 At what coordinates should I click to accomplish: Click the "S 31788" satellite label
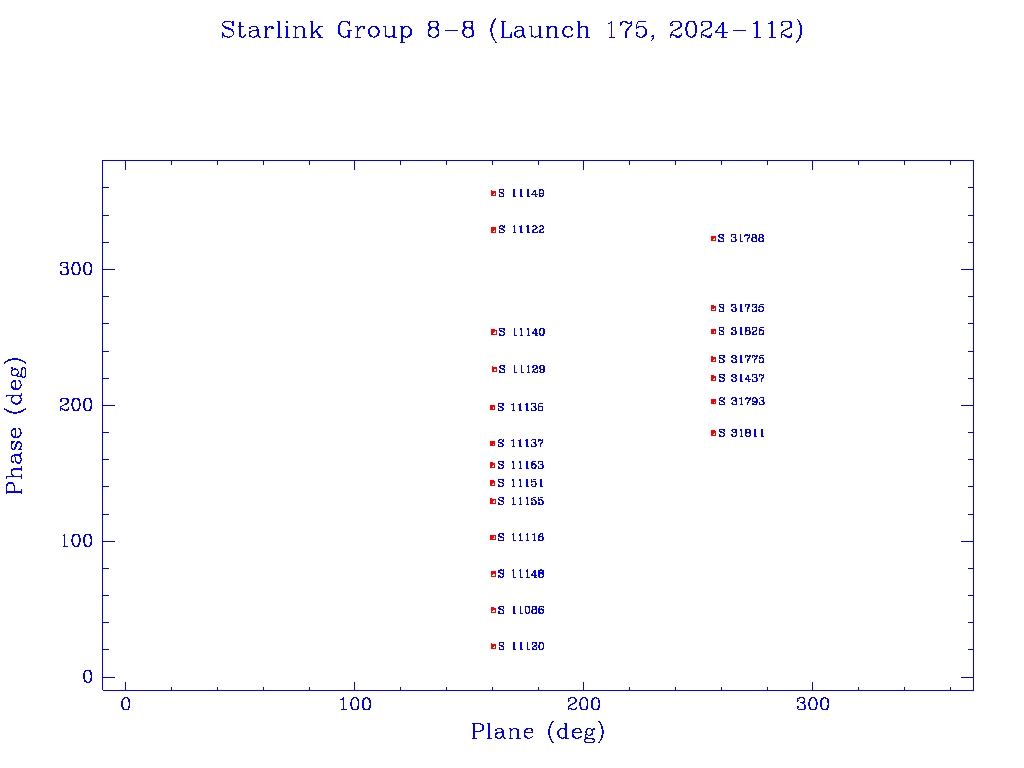(741, 238)
